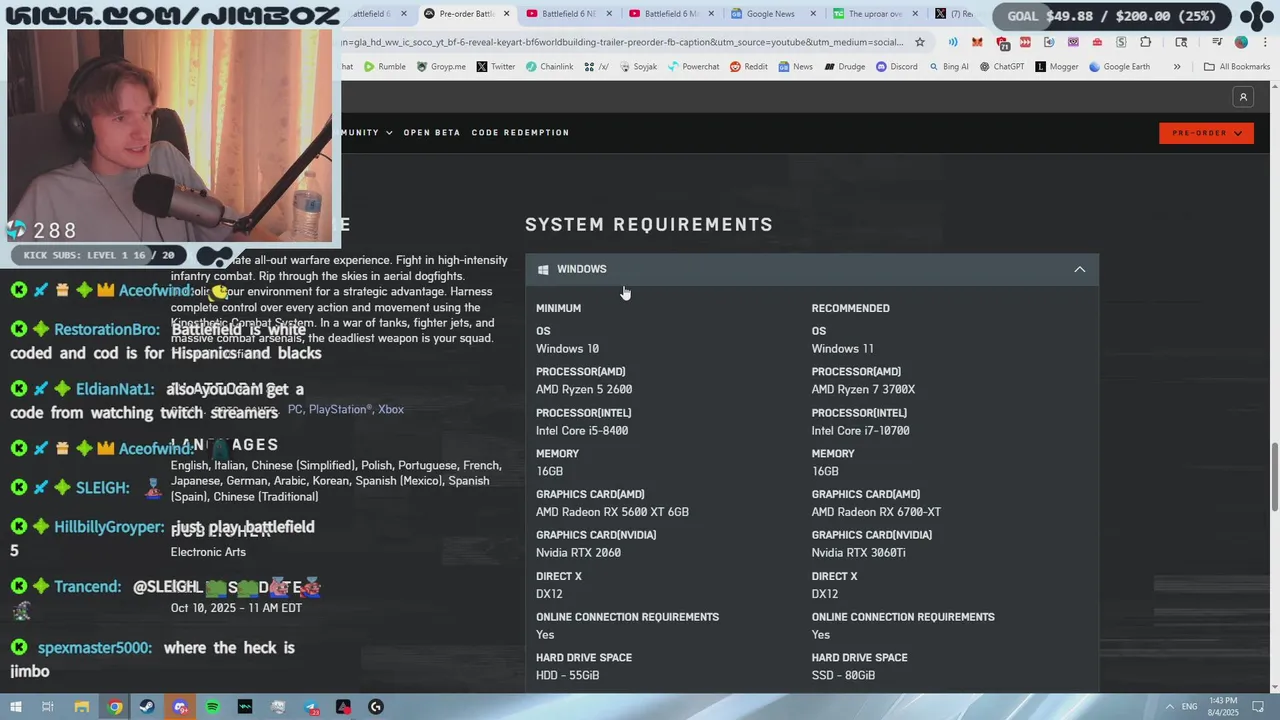Expand the Pre-Order dropdown button
1280x720 pixels.
pyautogui.click(x=1206, y=133)
